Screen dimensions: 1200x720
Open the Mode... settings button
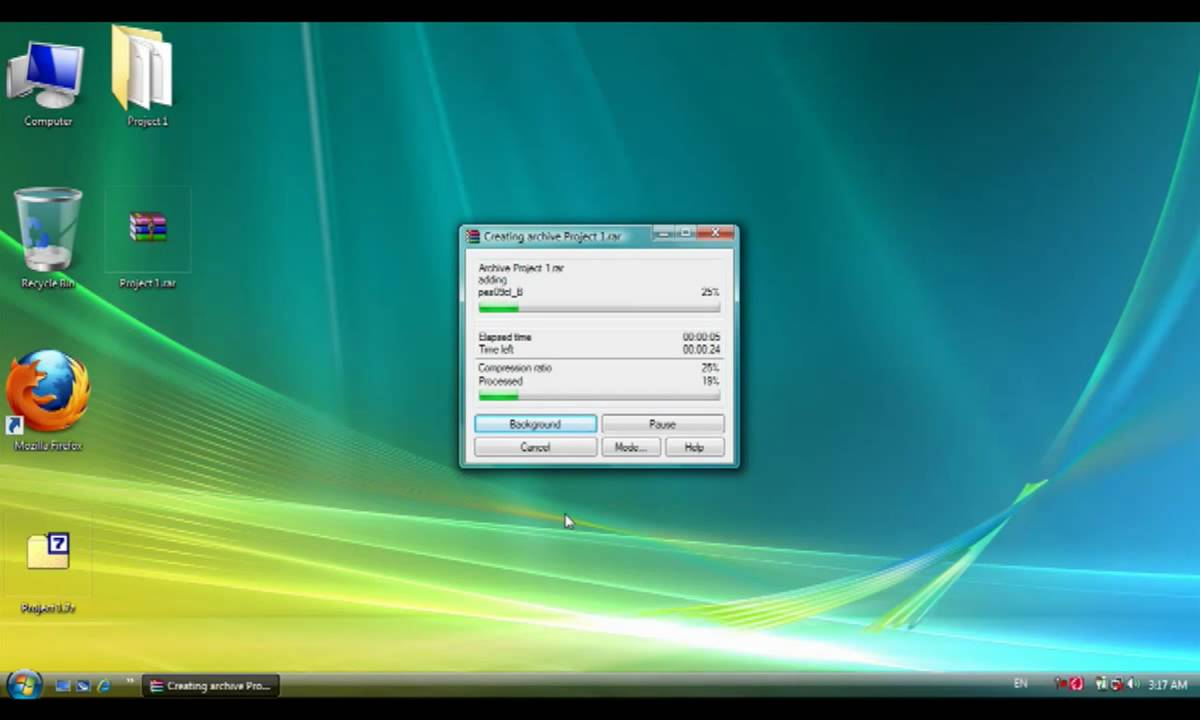[x=630, y=447]
